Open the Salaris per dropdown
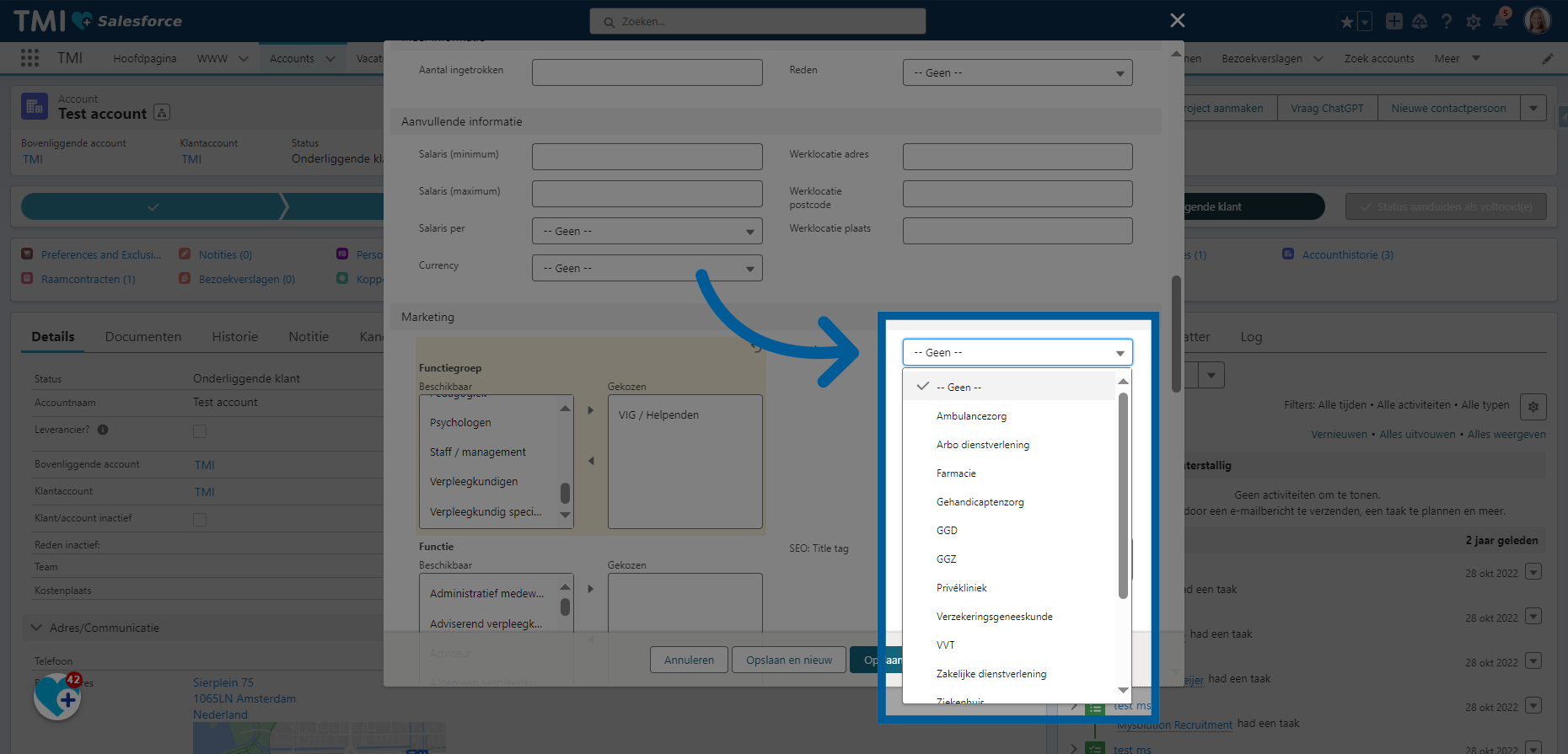This screenshot has width=1568, height=754. 647,231
